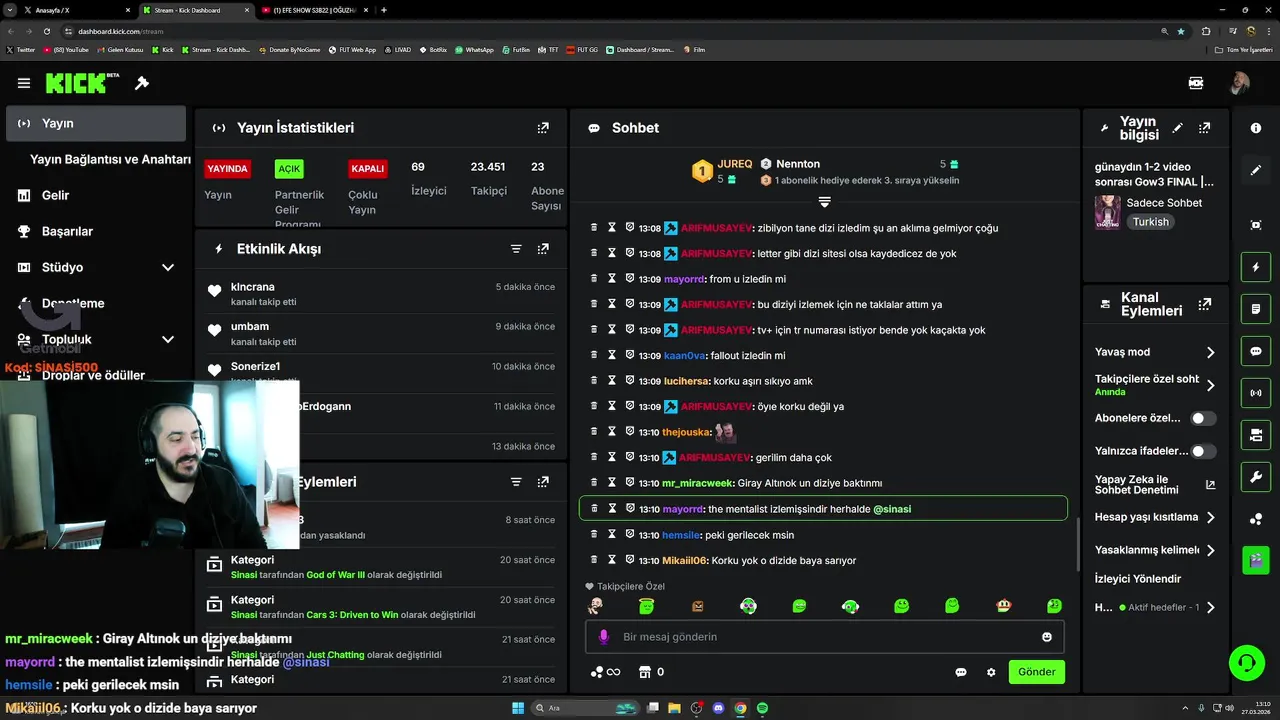Open Yapay Zeka ile Sohbet Denetimi link

pyautogui.click(x=1155, y=485)
